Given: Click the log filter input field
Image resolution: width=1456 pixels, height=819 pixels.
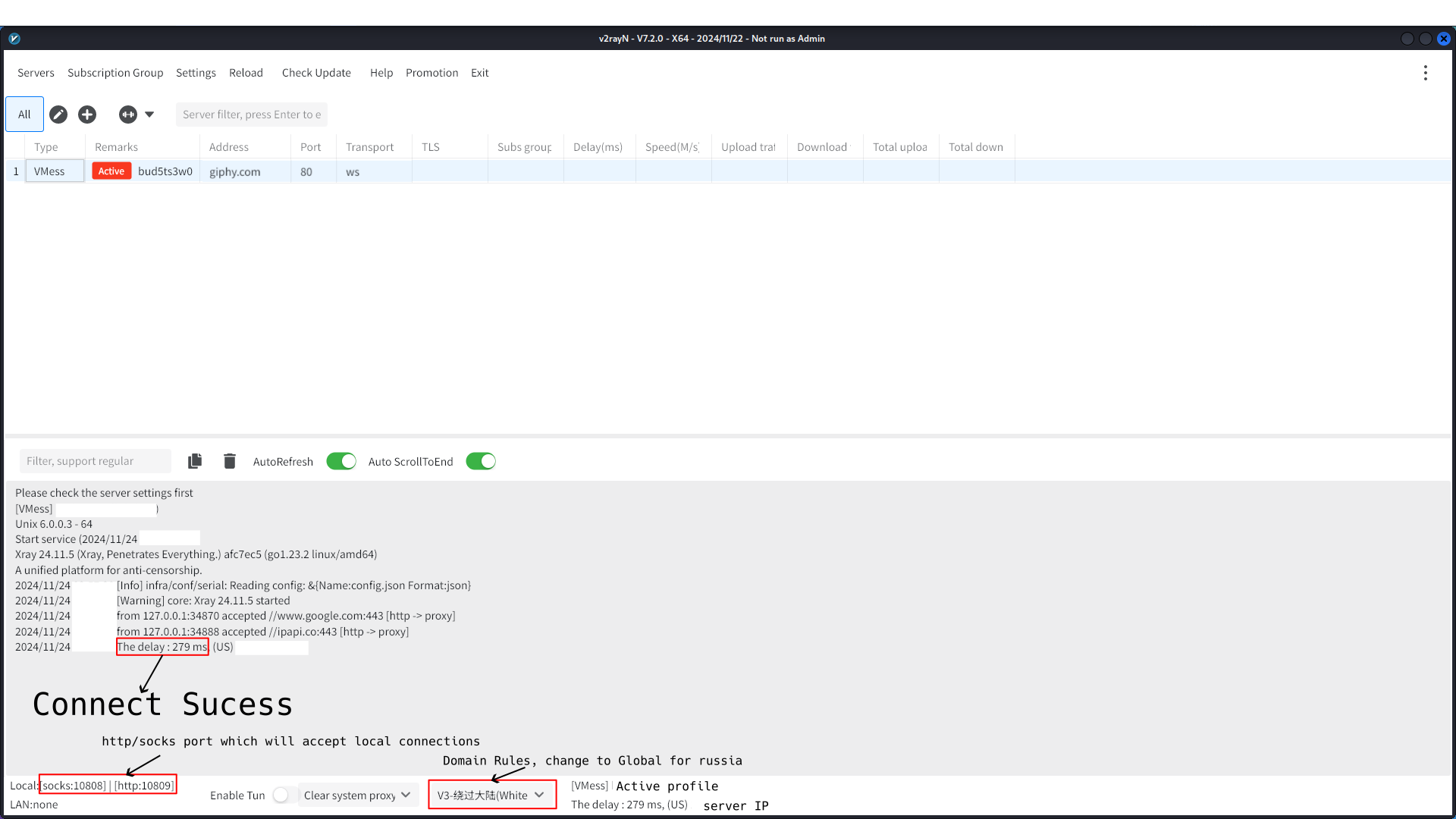Looking at the screenshot, I should (x=96, y=461).
